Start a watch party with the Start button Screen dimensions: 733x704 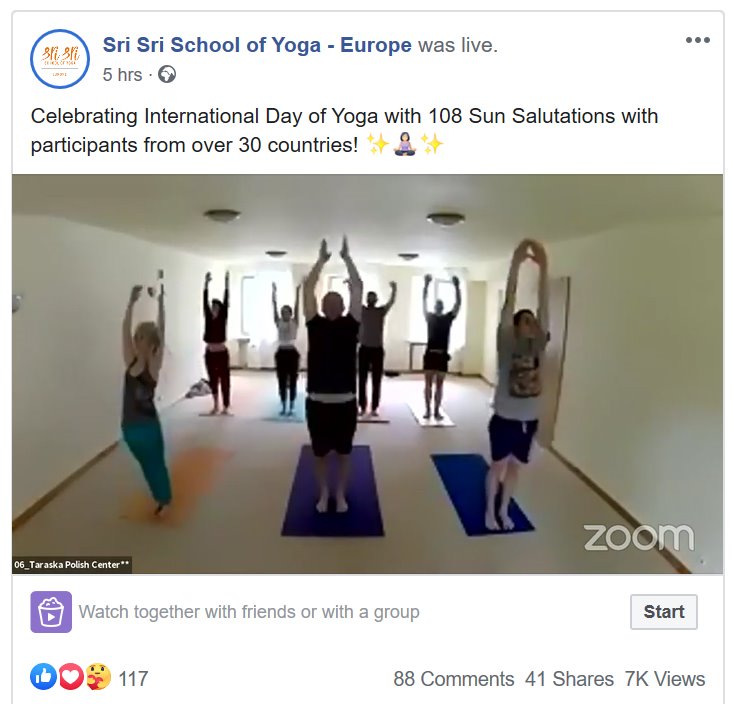pyautogui.click(x=663, y=611)
